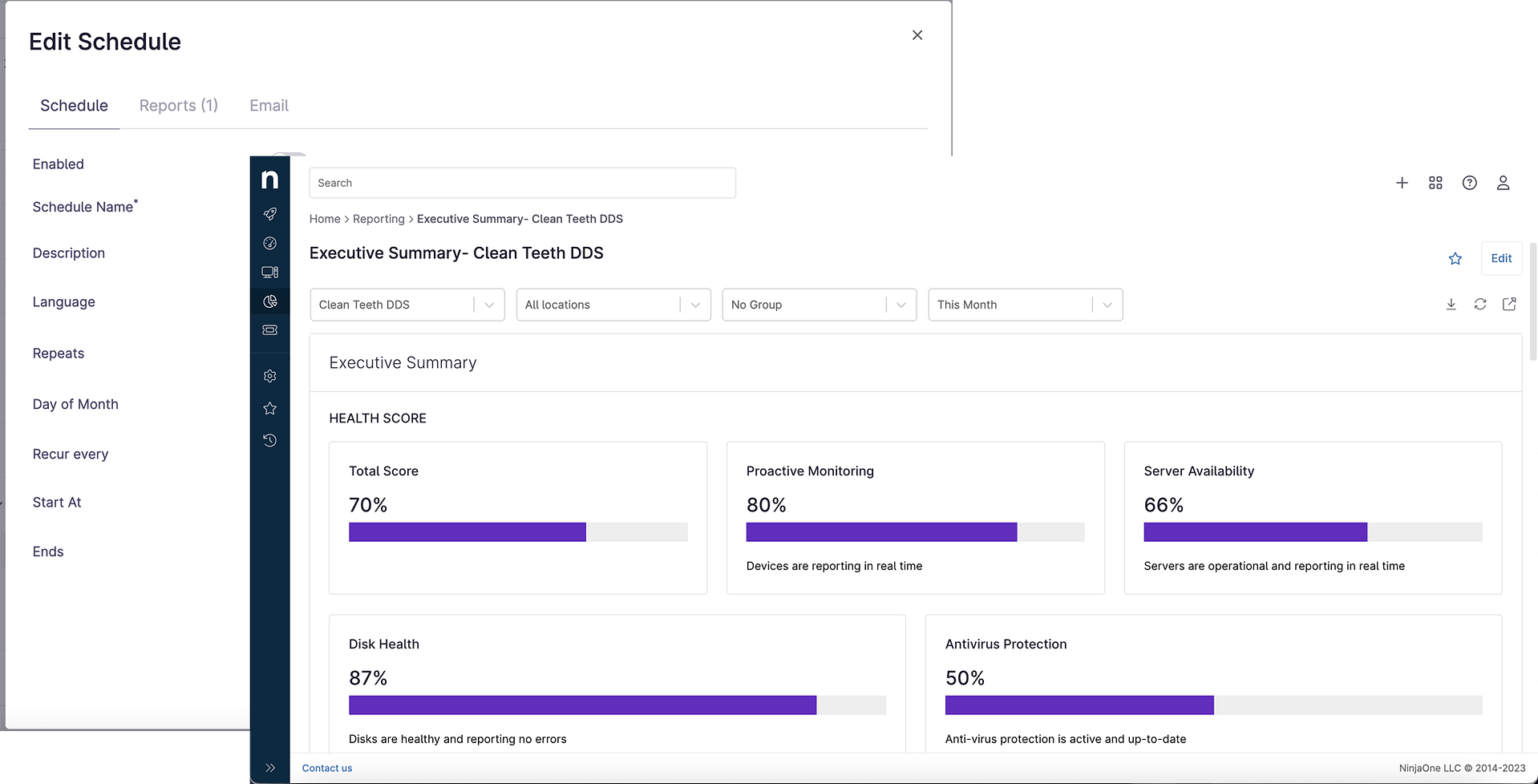The image size is (1538, 784).
Task: Refresh the report data
Action: coord(1479,305)
